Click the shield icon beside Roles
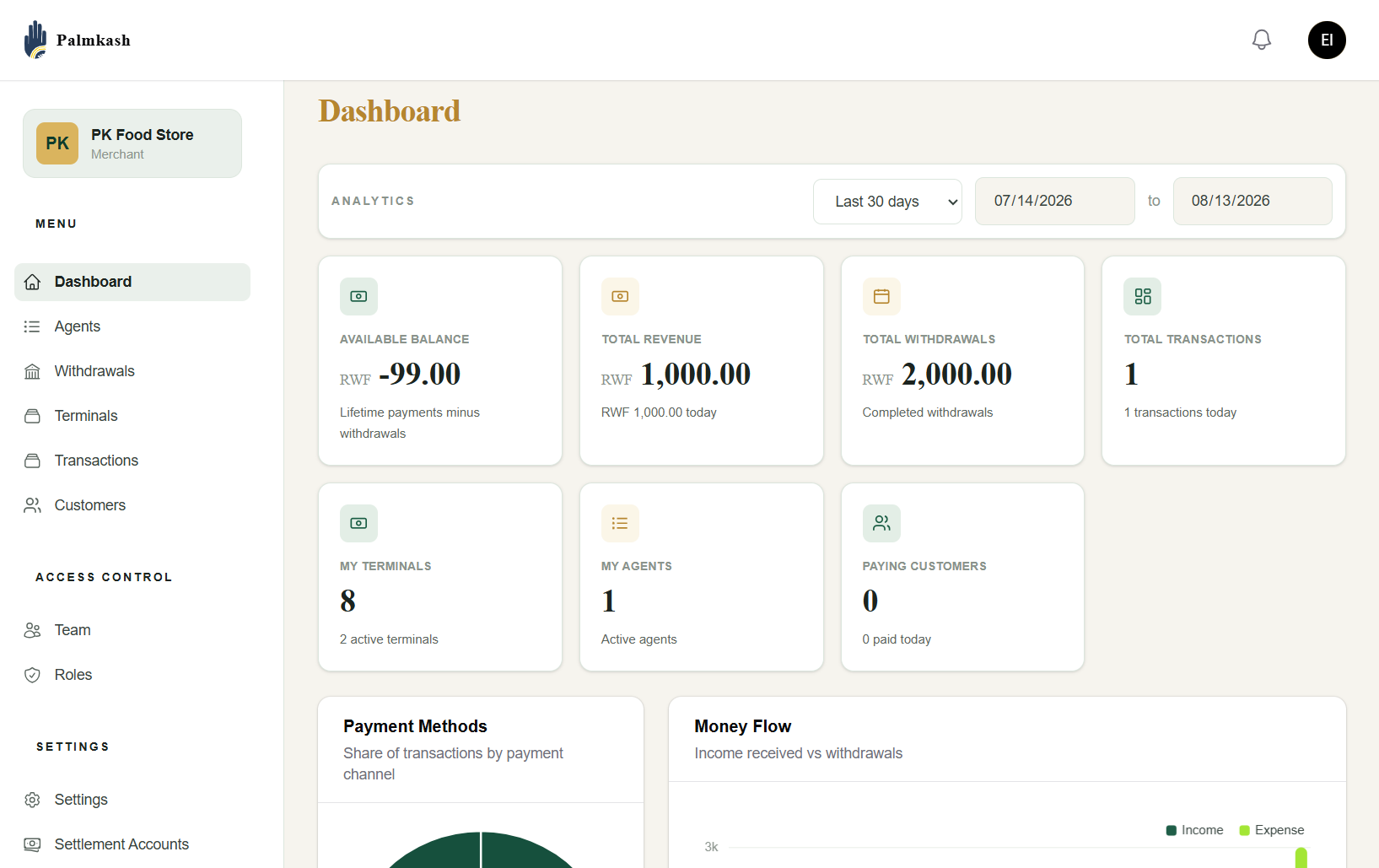 [x=32, y=675]
